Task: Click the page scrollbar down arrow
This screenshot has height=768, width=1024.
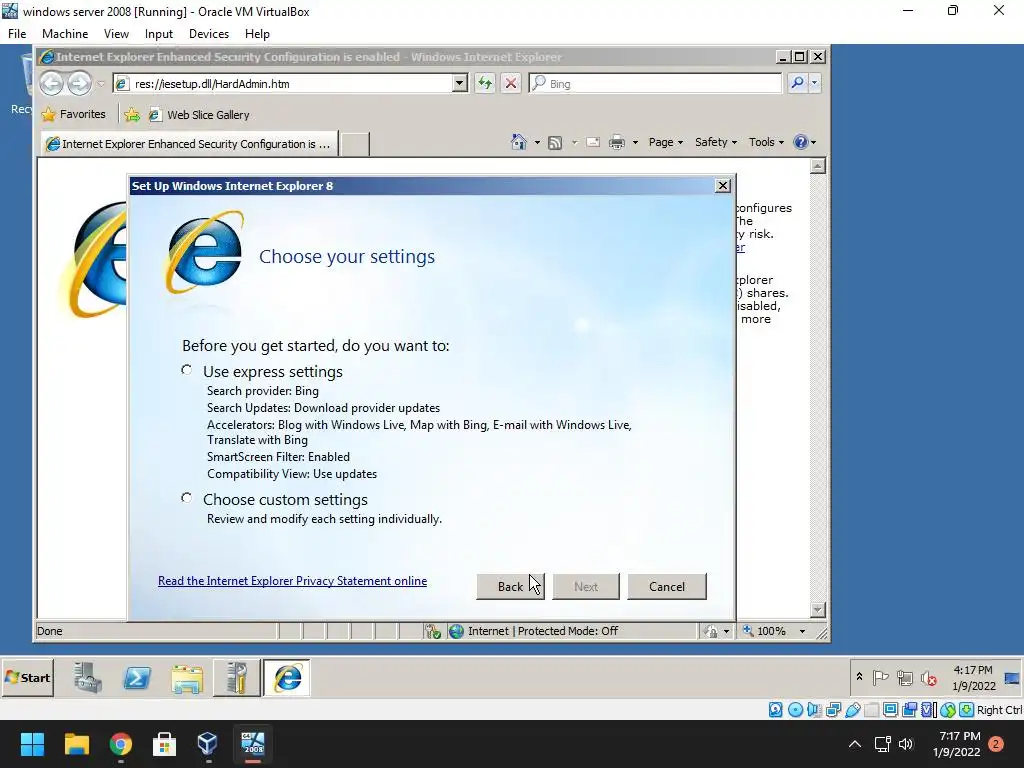Action: (x=818, y=609)
